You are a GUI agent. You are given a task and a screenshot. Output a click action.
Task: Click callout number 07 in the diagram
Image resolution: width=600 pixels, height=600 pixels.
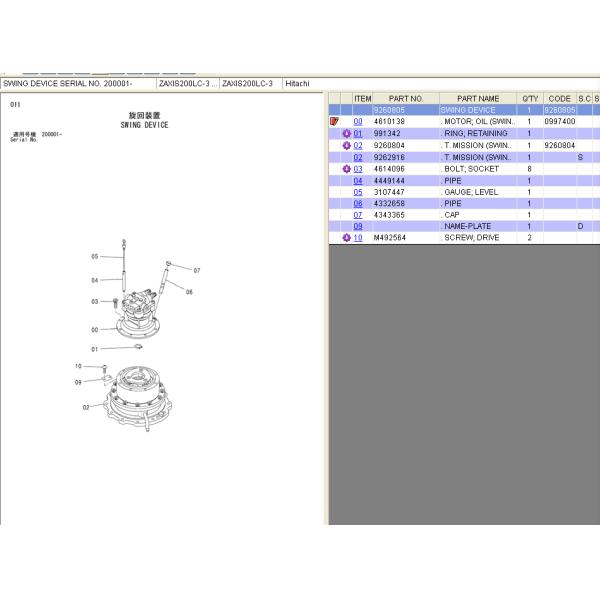click(197, 270)
